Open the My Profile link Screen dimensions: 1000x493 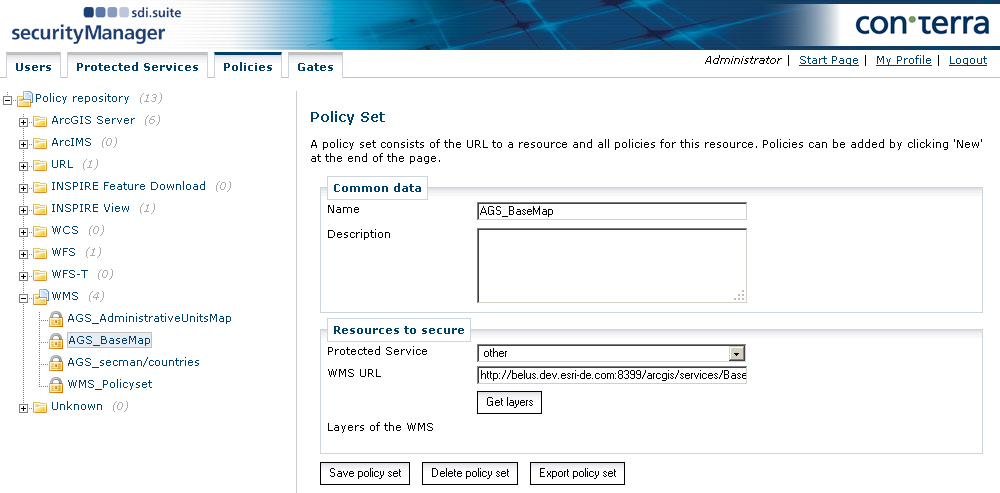pyautogui.click(x=903, y=60)
